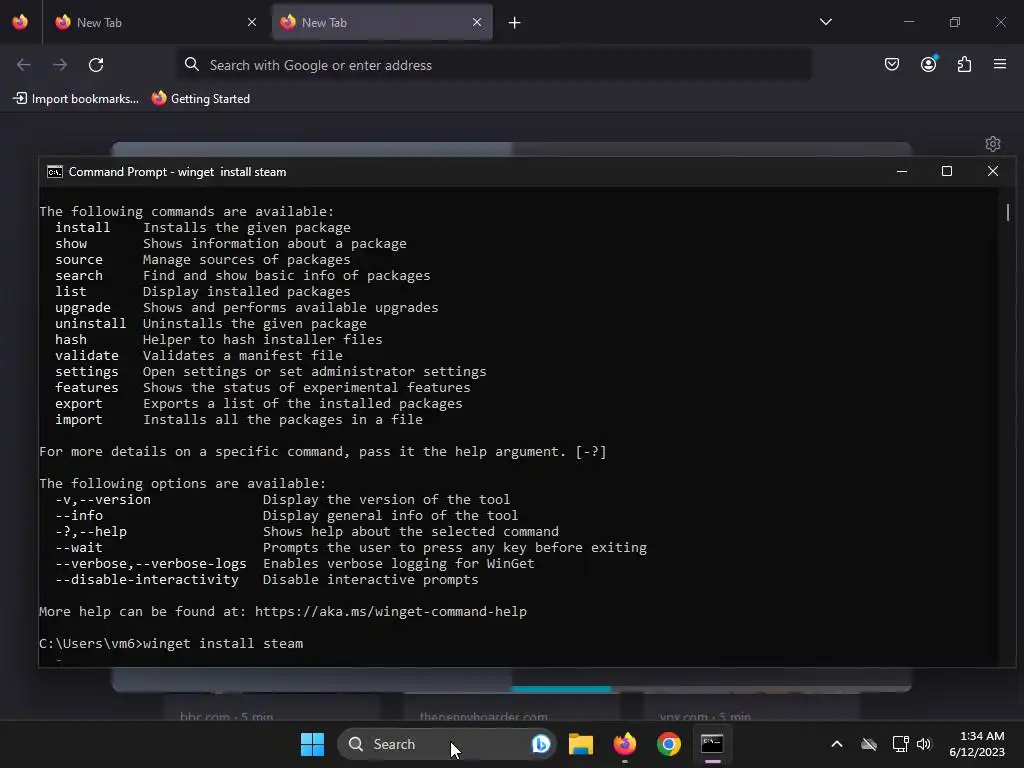The height and width of the screenshot is (768, 1024).
Task: Expand the list all tabs chevron
Action: [x=825, y=22]
